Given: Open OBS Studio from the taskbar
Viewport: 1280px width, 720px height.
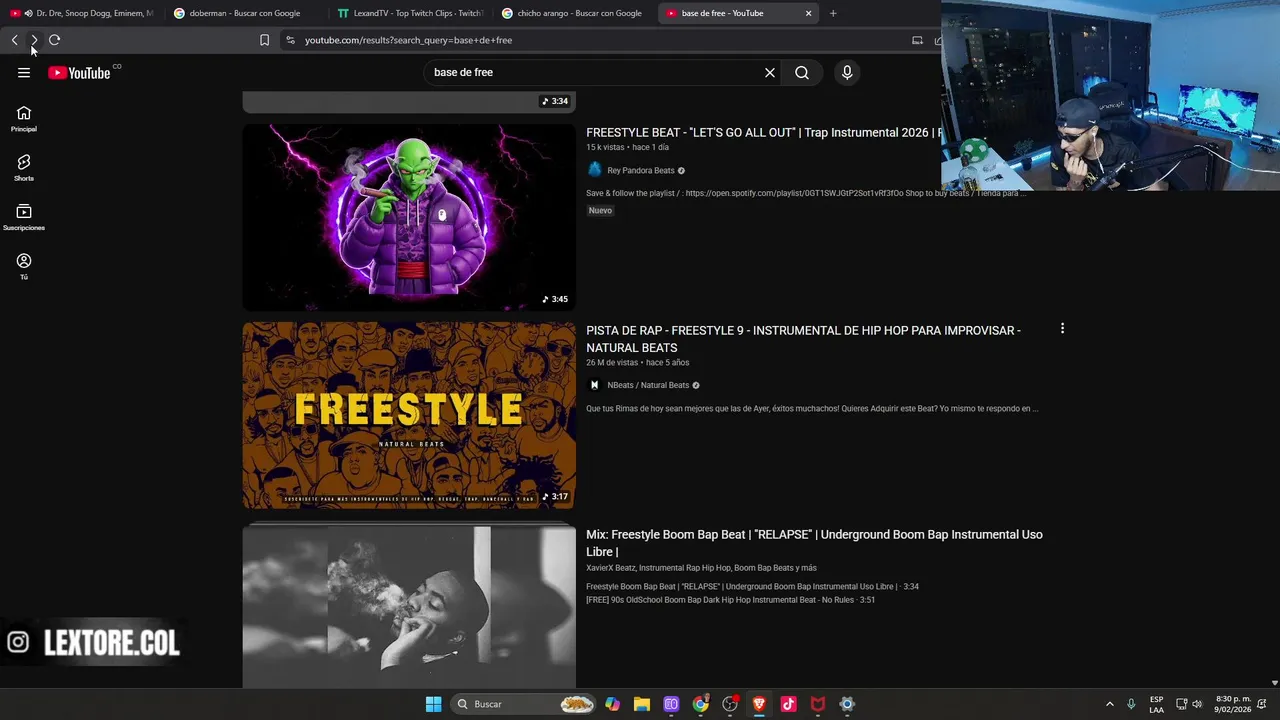Looking at the screenshot, I should 730,704.
